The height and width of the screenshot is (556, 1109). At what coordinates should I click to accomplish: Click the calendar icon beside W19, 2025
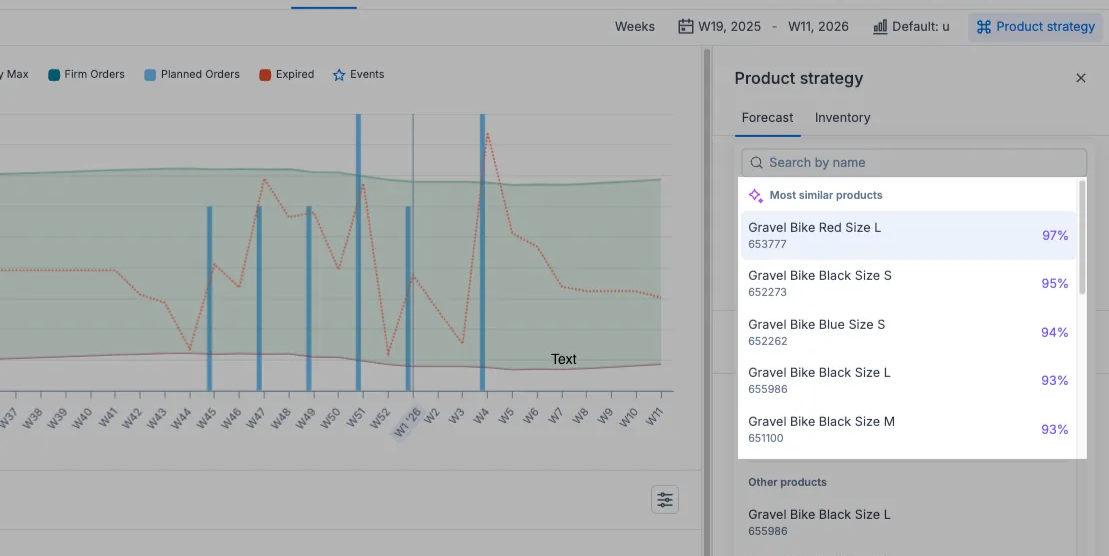686,27
